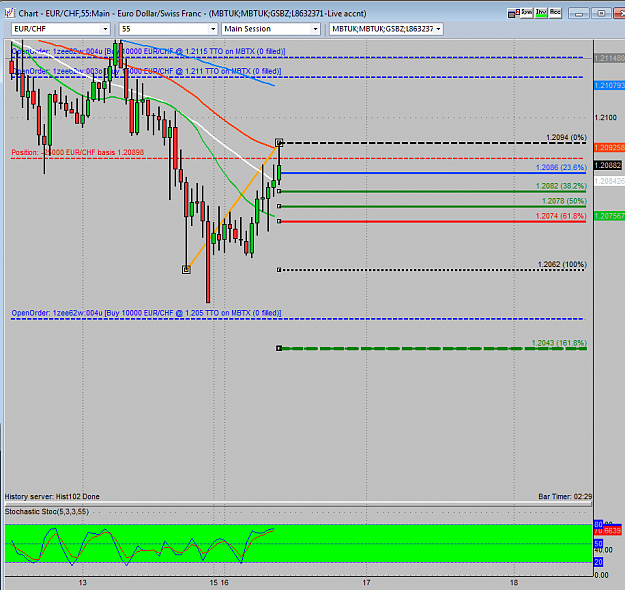Click the 50% Fibonacci level handle

(279, 206)
